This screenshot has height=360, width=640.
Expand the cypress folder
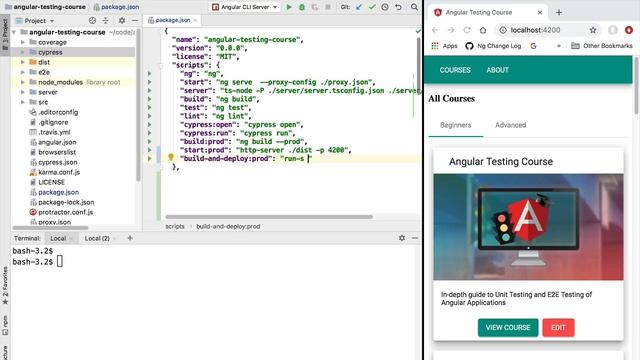coord(23,52)
